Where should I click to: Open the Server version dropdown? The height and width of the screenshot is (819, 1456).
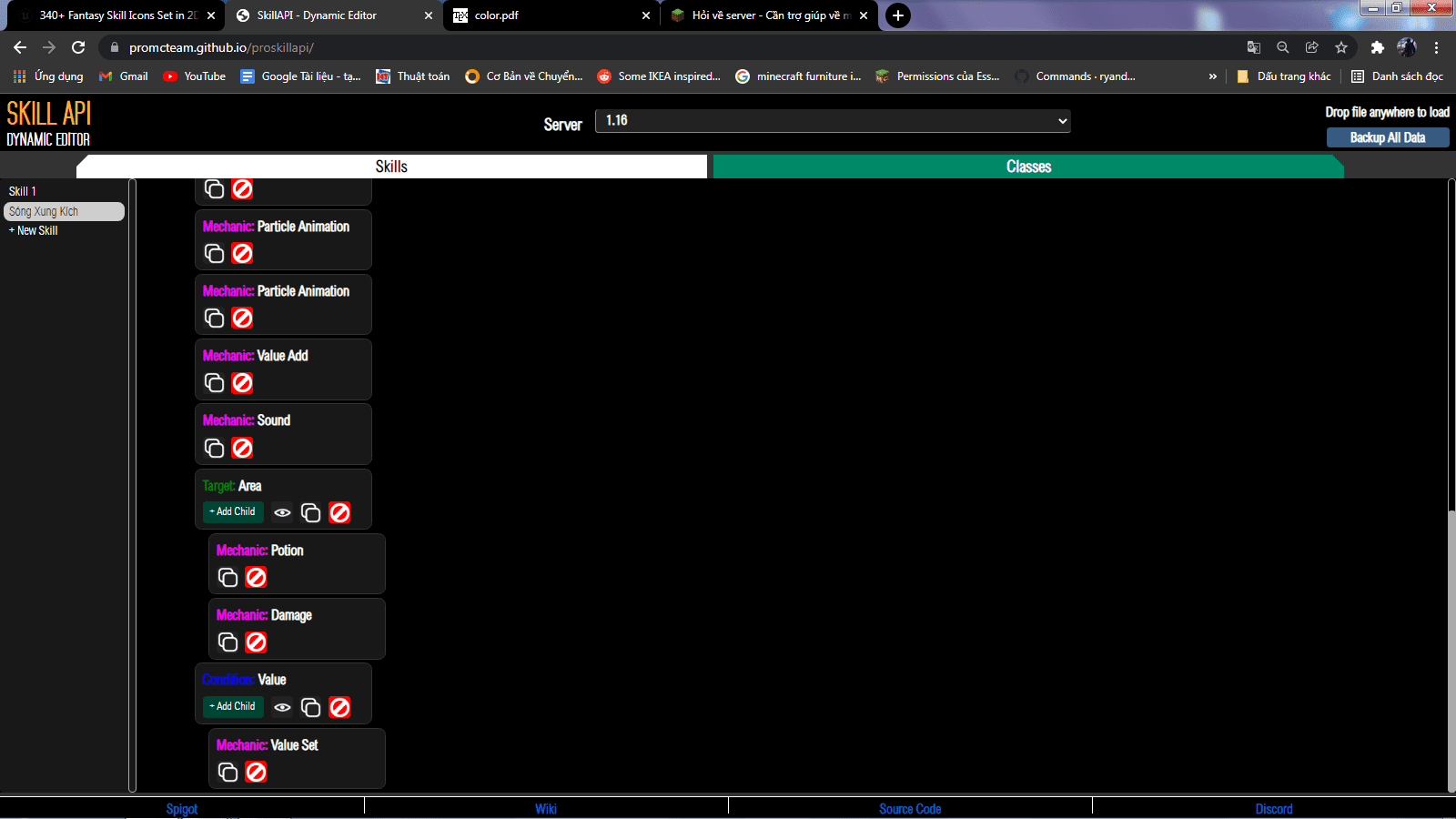833,121
